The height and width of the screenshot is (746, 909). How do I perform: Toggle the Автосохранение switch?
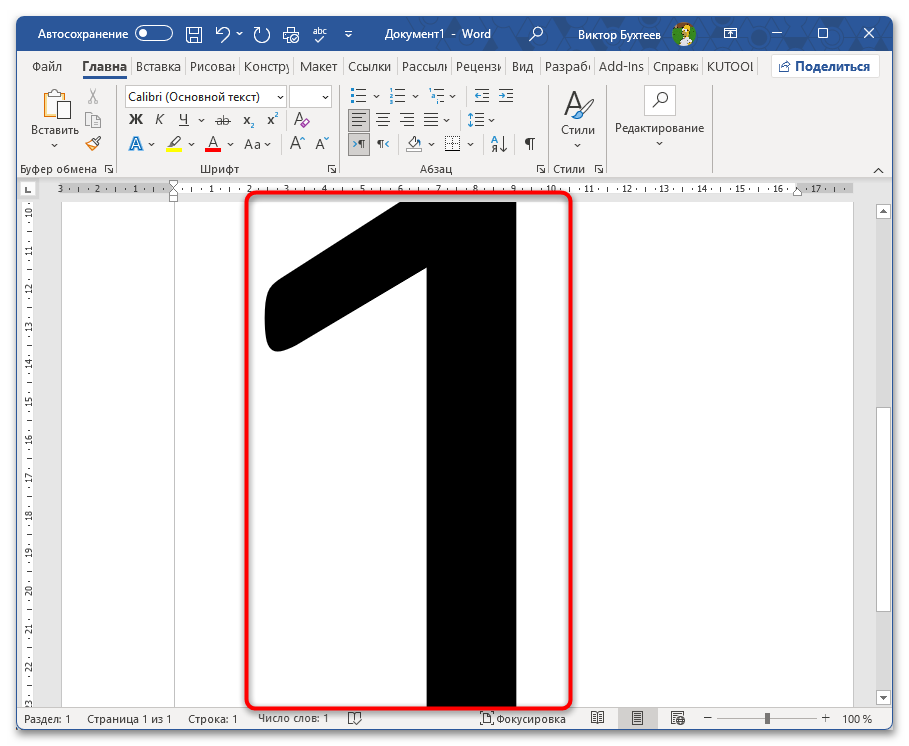[x=154, y=34]
